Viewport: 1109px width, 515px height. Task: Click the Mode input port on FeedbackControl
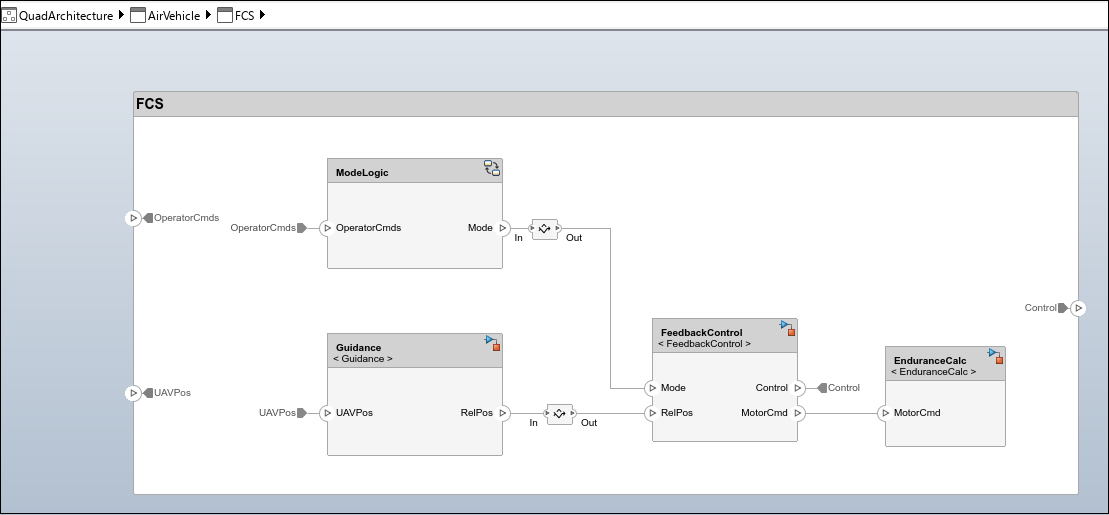click(x=652, y=388)
